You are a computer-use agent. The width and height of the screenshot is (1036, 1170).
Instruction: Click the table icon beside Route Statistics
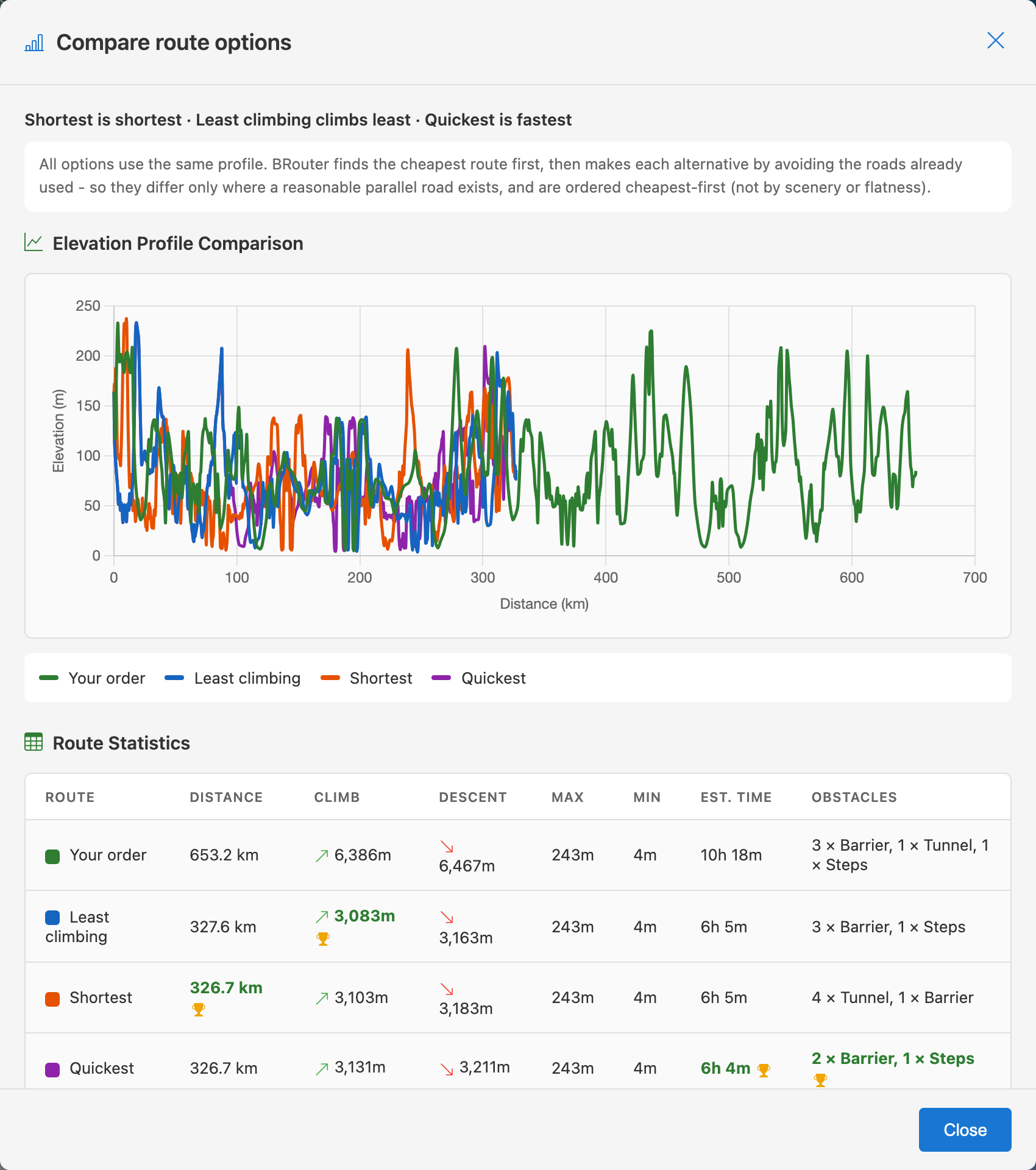[x=34, y=742]
